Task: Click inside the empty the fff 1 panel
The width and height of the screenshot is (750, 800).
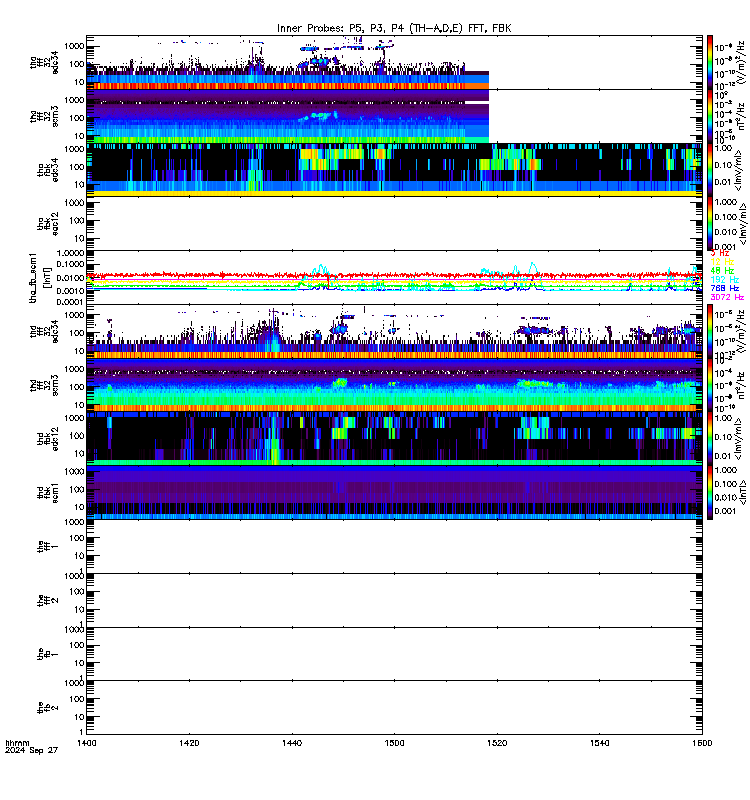Action: tap(394, 546)
